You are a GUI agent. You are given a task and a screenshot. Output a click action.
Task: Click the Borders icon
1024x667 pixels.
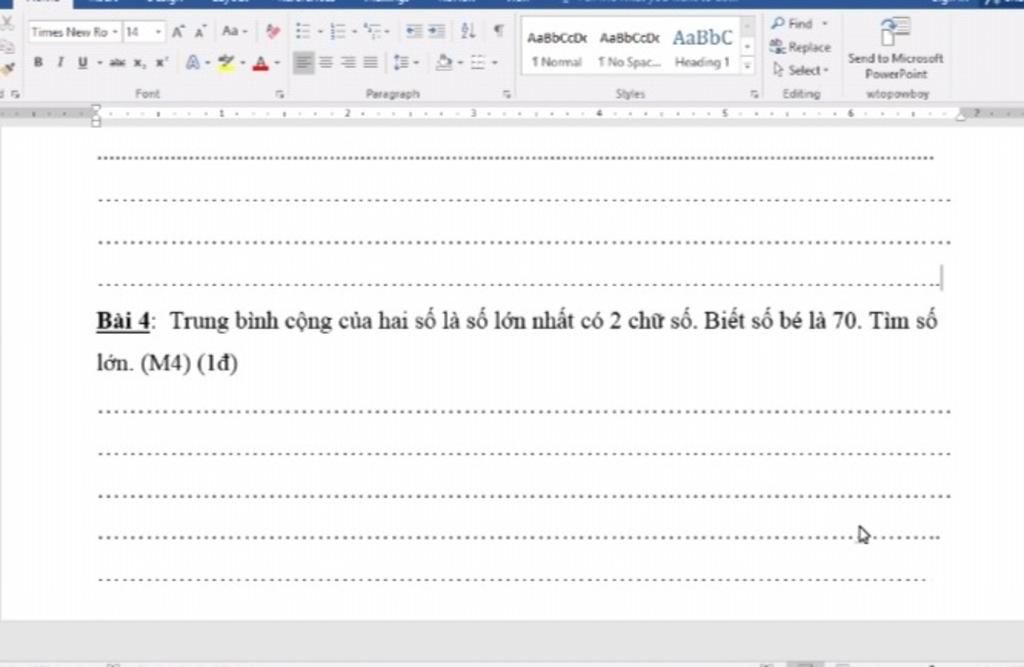click(478, 63)
